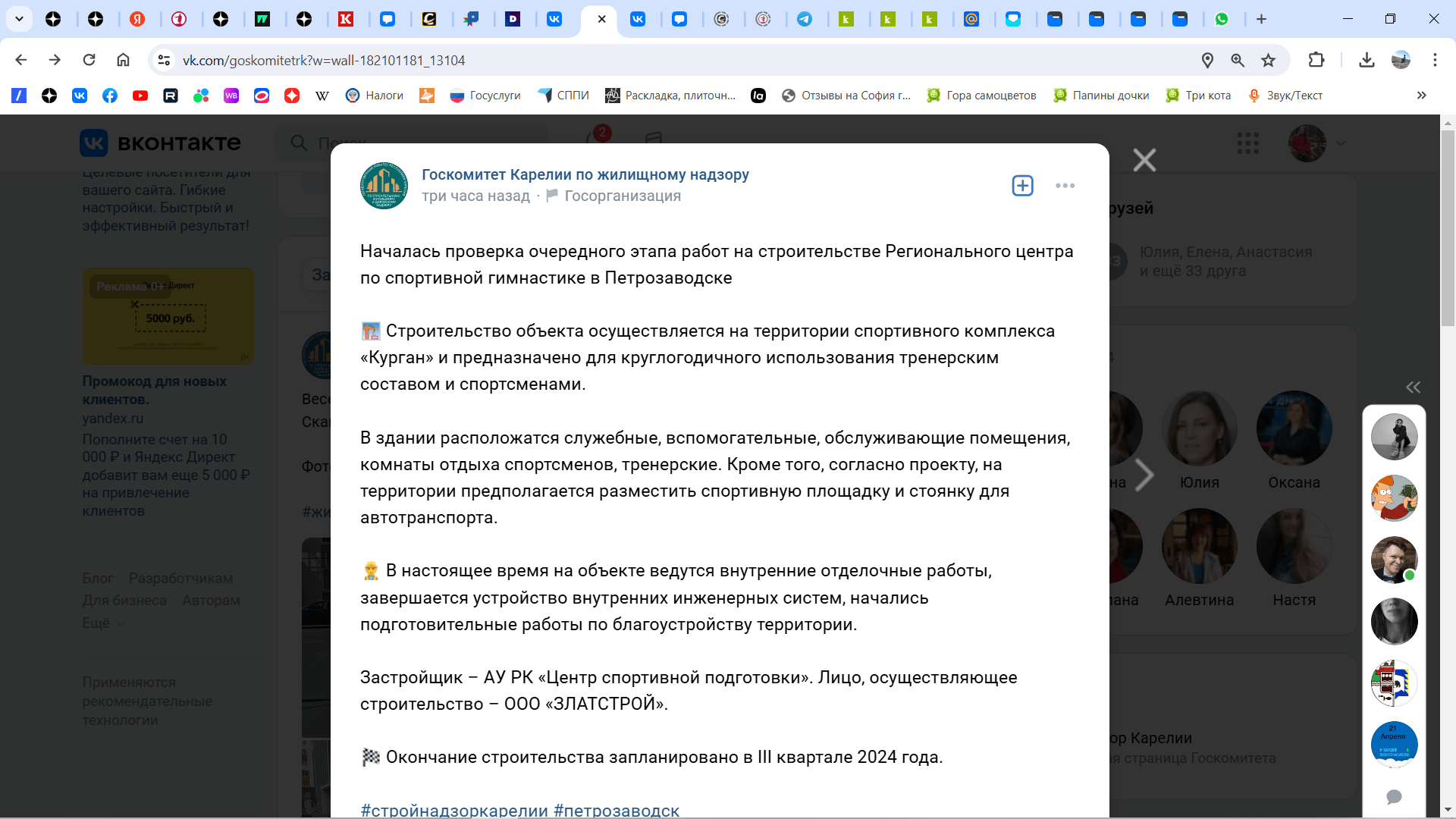Image resolution: width=1456 pixels, height=819 pixels.
Task: Click the #стройнадзоркарелии hashtag
Action: coord(453,809)
